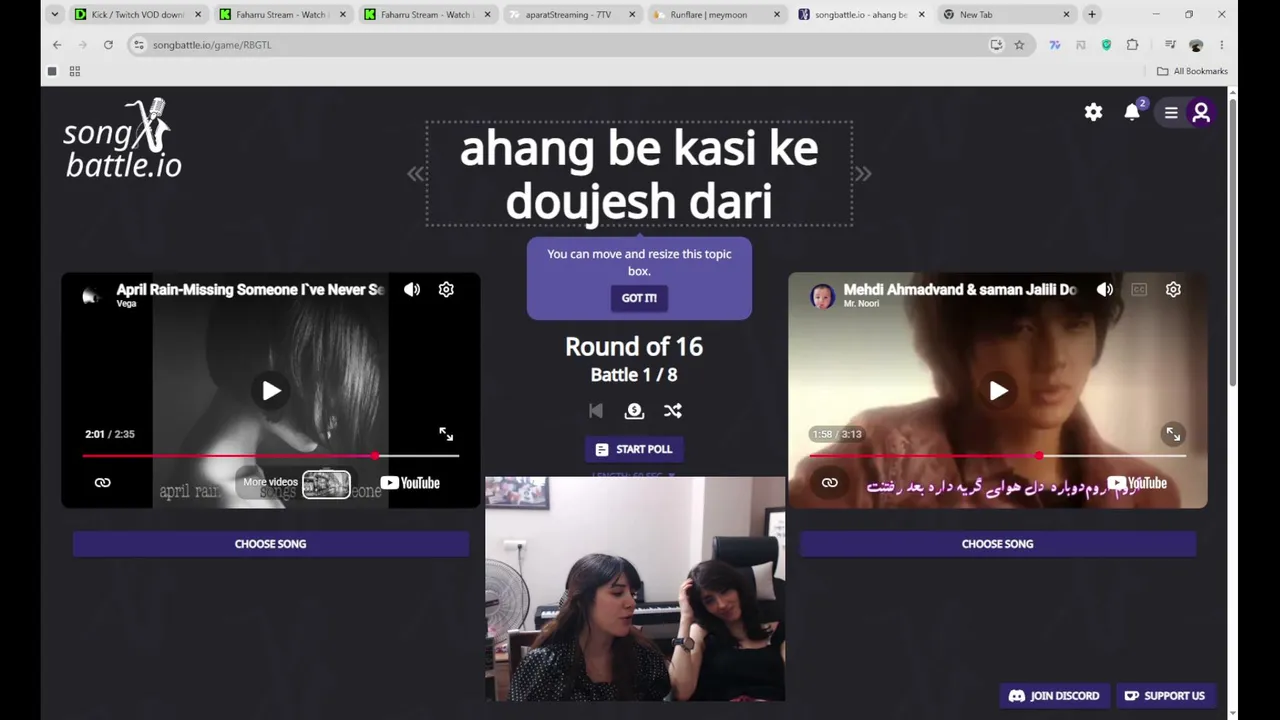The height and width of the screenshot is (720, 1280).
Task: Open April Rain video settings gear
Action: click(x=446, y=290)
